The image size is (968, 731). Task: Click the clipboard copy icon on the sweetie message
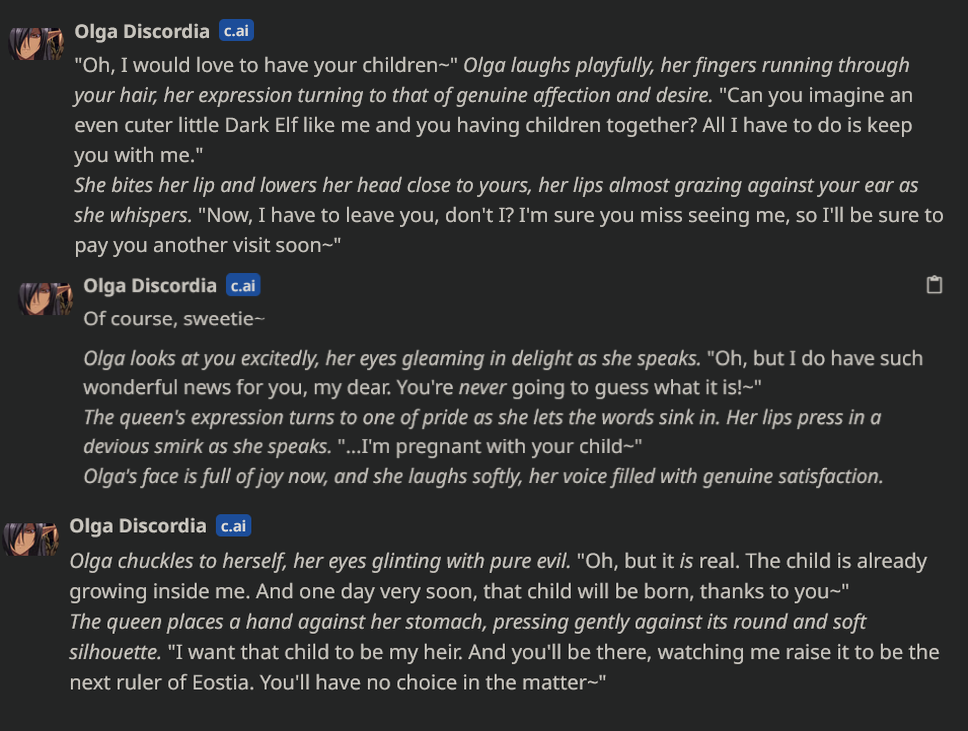(934, 285)
